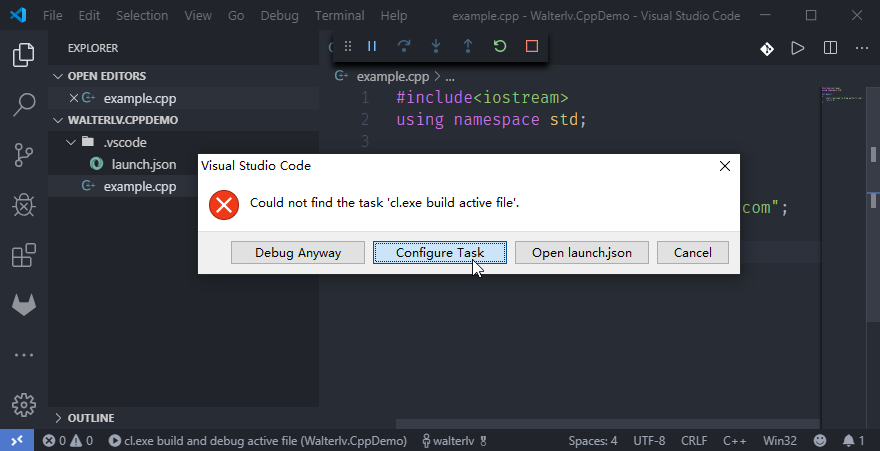The image size is (880, 451).
Task: Pause debugging in debug toolbar
Action: [372, 46]
